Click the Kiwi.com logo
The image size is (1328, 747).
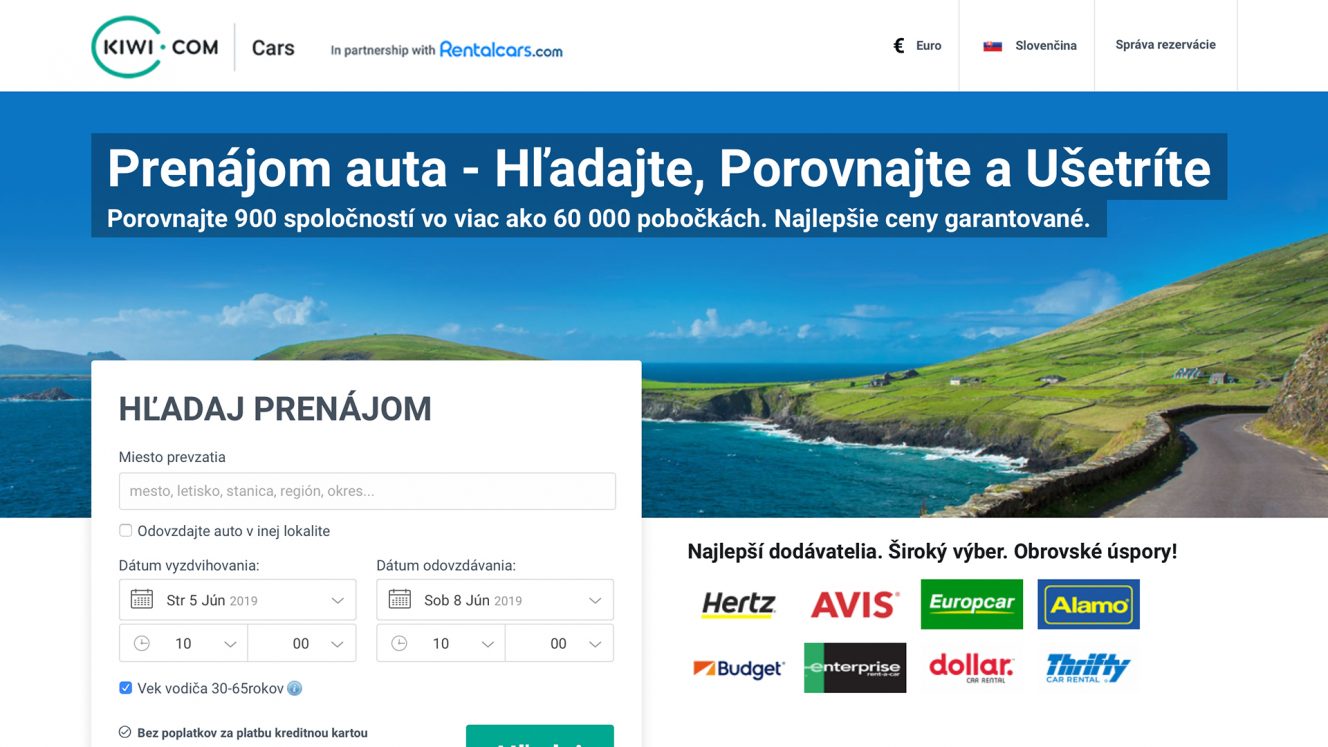[x=155, y=47]
